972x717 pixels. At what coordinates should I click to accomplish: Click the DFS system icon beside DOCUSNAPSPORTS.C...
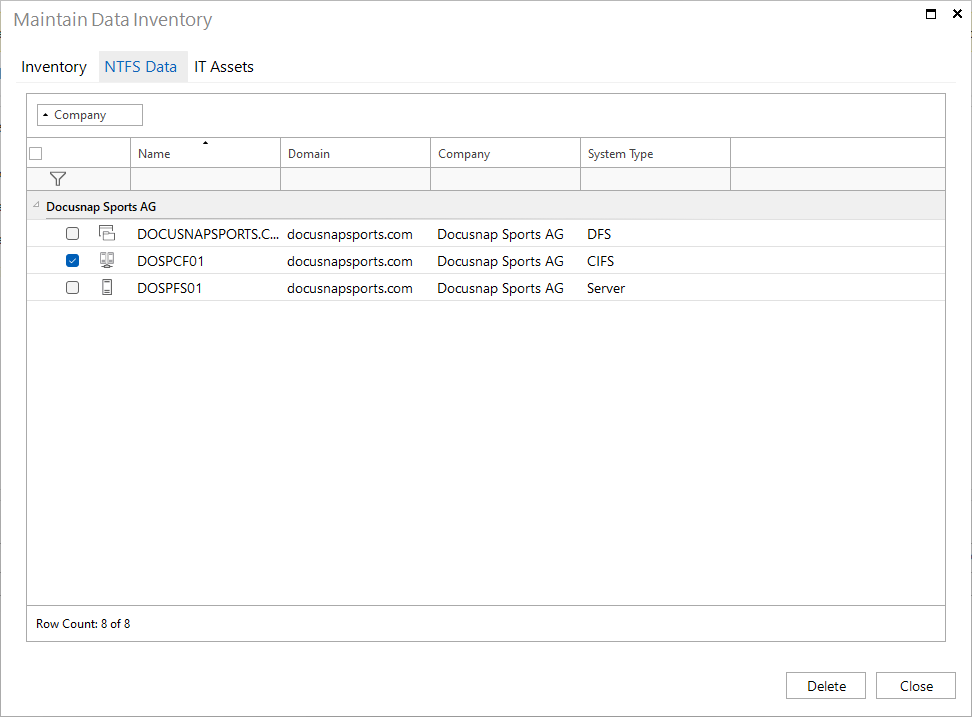click(x=107, y=233)
